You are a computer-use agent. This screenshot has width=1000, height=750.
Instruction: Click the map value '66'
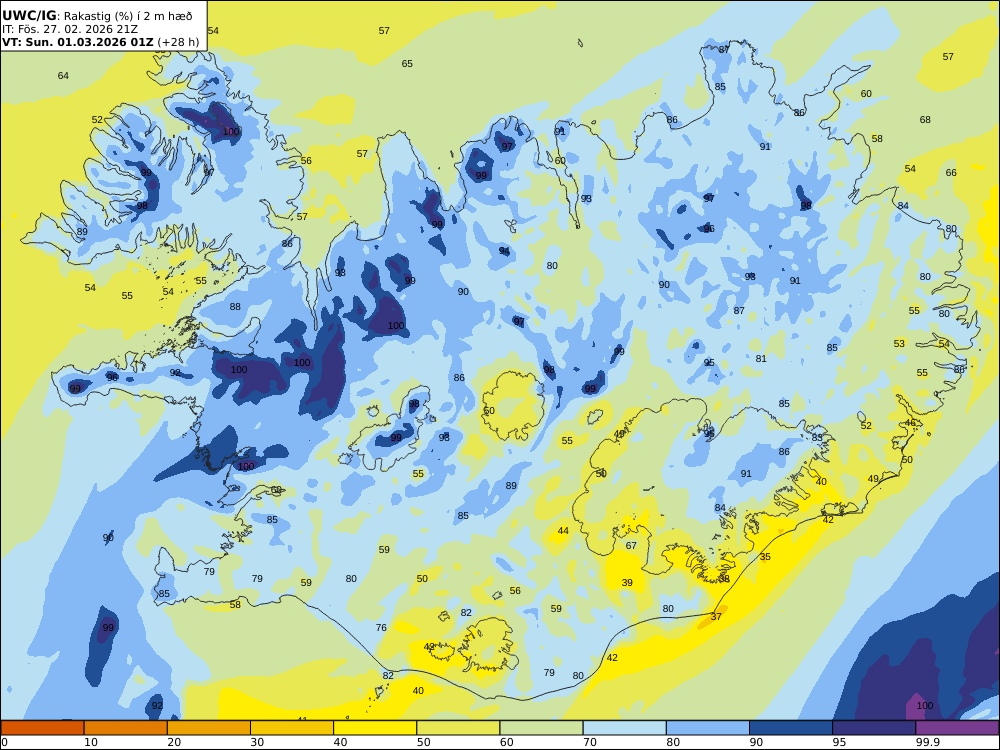(x=951, y=173)
